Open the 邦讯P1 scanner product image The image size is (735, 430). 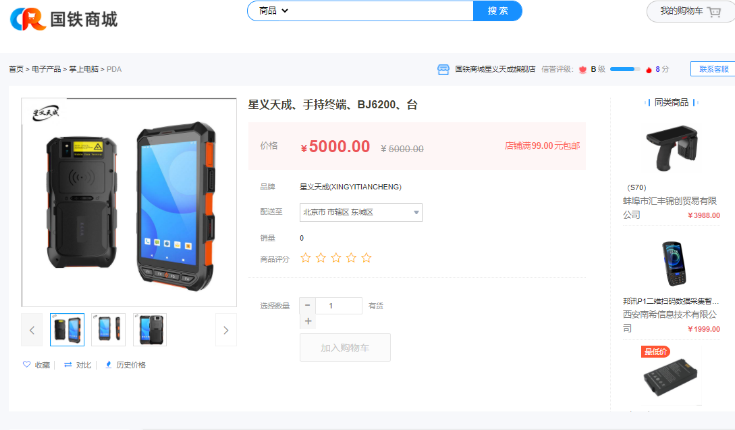[x=674, y=264]
